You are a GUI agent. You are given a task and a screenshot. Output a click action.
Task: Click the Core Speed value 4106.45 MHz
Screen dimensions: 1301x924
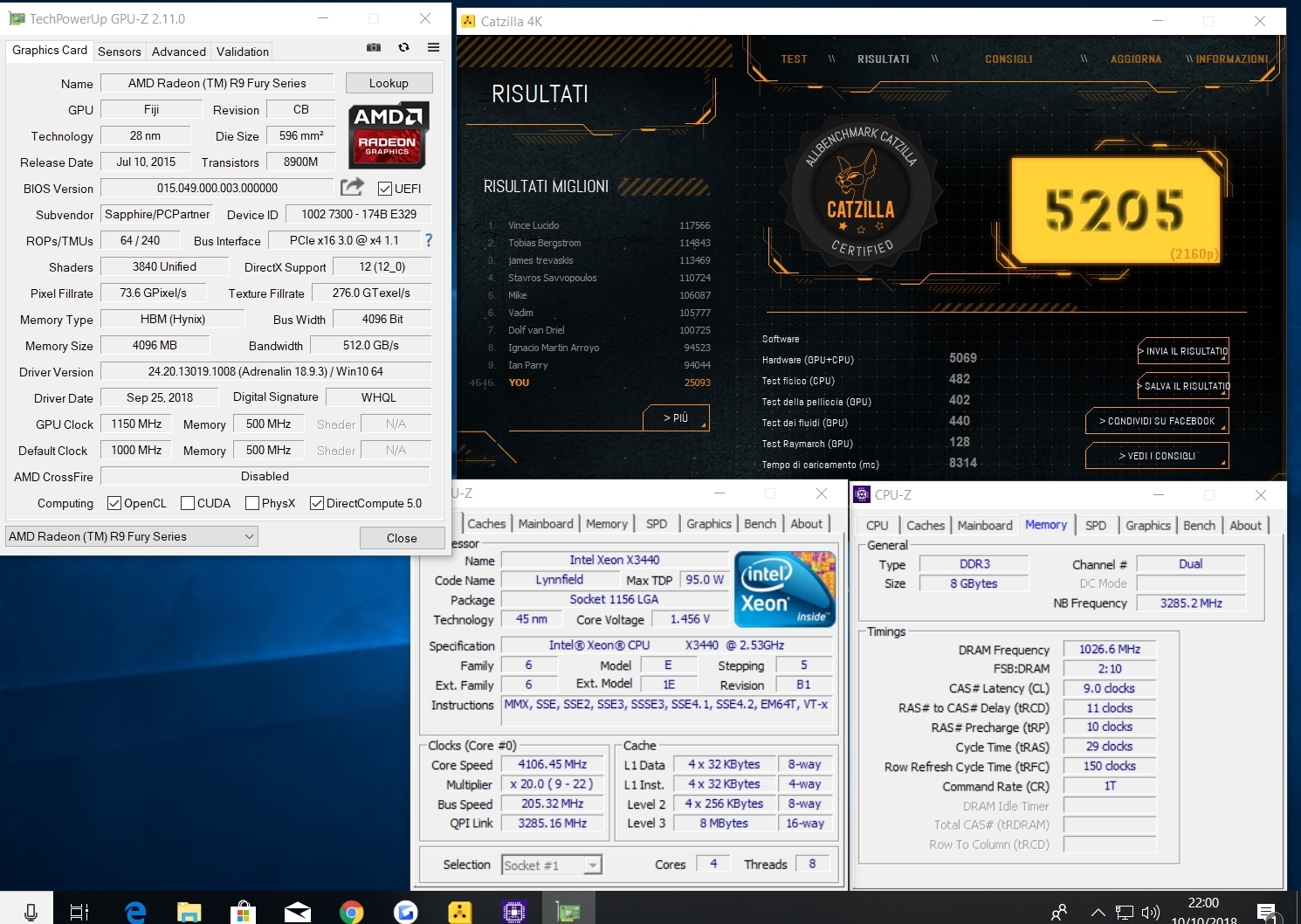[x=553, y=764]
